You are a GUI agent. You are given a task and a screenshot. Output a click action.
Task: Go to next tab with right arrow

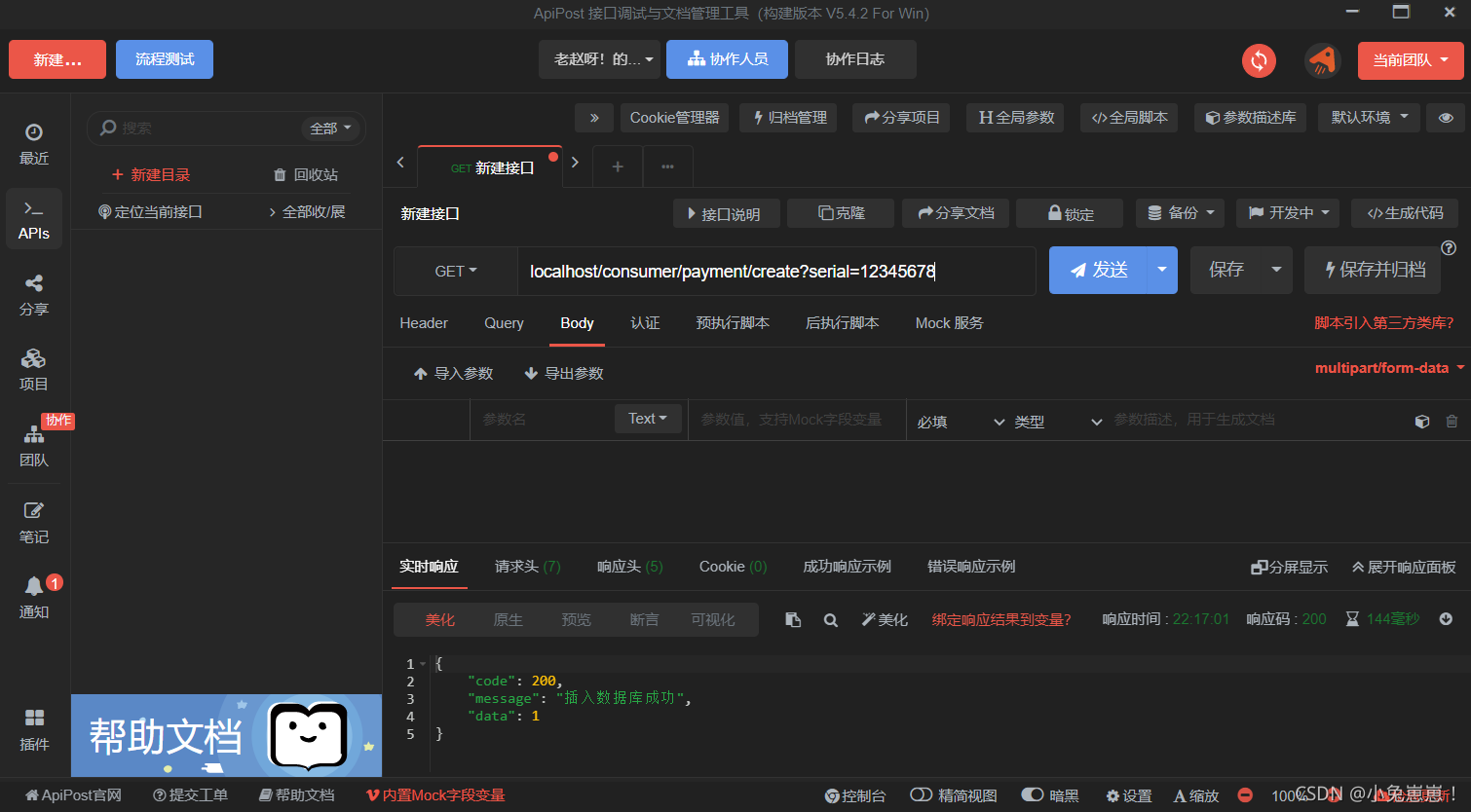pyautogui.click(x=575, y=163)
